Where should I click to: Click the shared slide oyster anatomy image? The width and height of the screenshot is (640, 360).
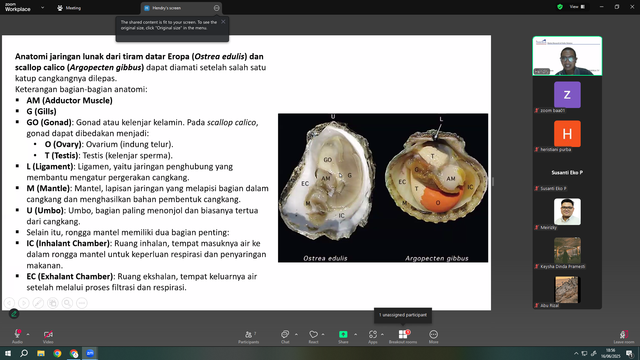pos(383,188)
